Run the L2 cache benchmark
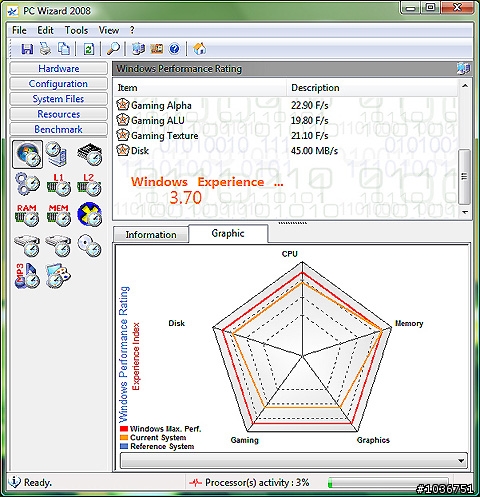This screenshot has width=480, height=497. pos(89,184)
